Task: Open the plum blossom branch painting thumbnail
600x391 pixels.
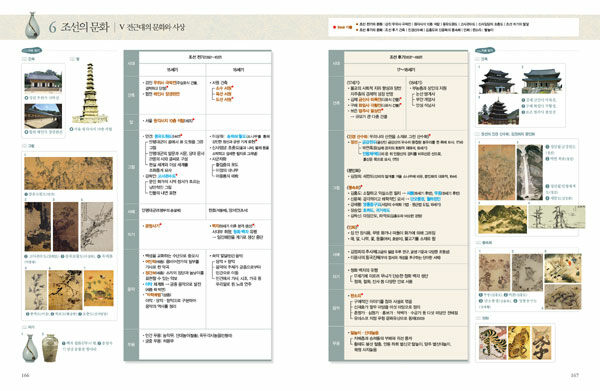Action: coord(97,226)
